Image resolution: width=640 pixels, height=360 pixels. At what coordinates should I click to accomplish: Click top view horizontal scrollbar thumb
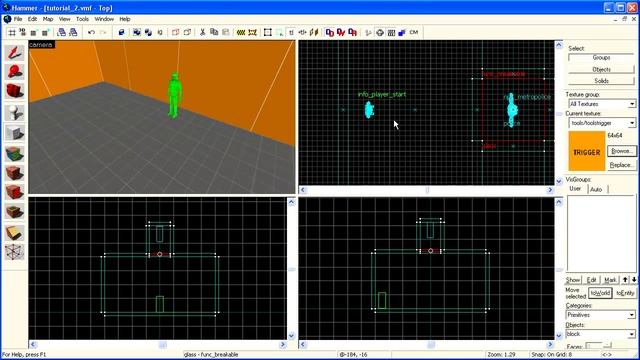pyautogui.click(x=427, y=190)
